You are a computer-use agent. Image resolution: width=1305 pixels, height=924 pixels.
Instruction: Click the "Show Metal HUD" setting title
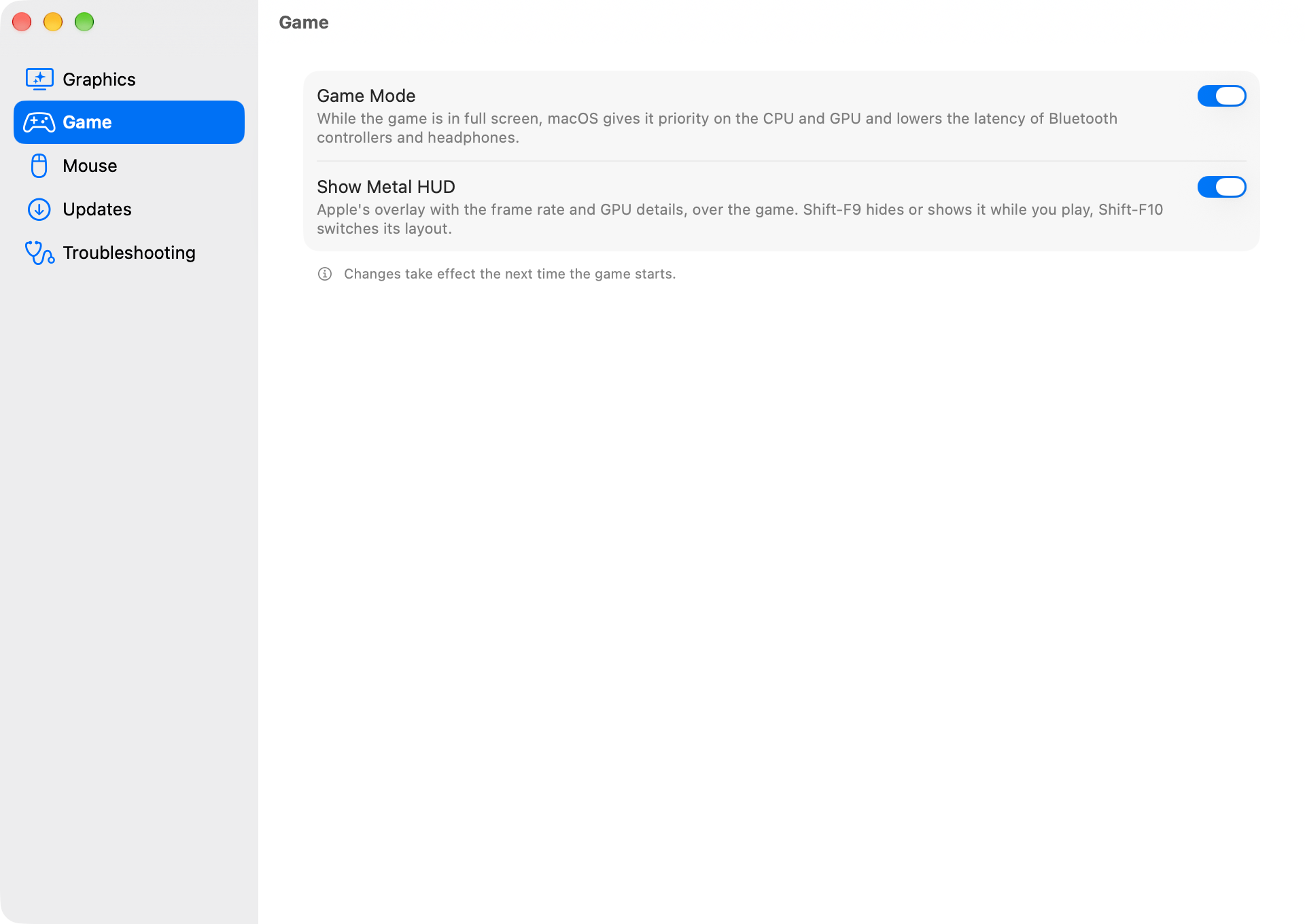coord(386,187)
